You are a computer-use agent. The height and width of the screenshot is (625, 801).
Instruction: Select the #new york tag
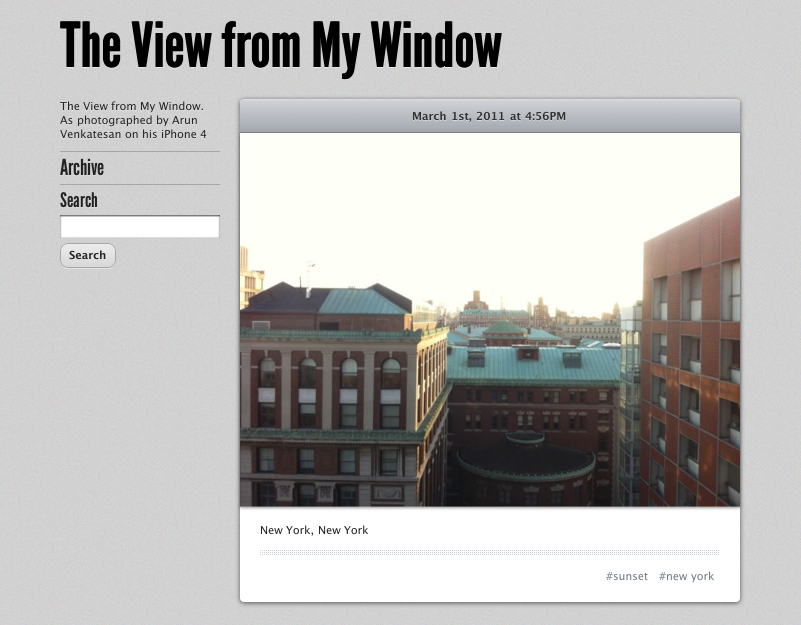coord(686,576)
